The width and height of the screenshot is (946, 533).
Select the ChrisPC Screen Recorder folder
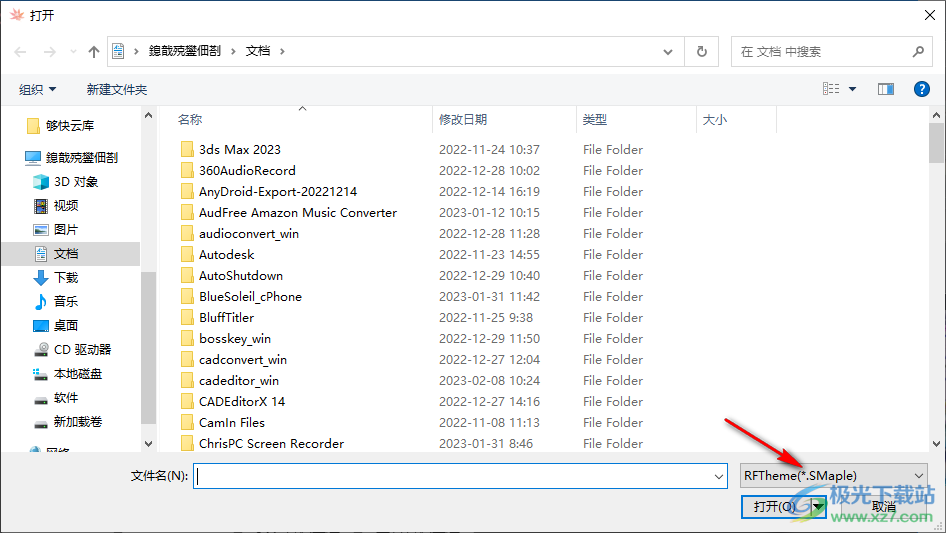coord(271,444)
